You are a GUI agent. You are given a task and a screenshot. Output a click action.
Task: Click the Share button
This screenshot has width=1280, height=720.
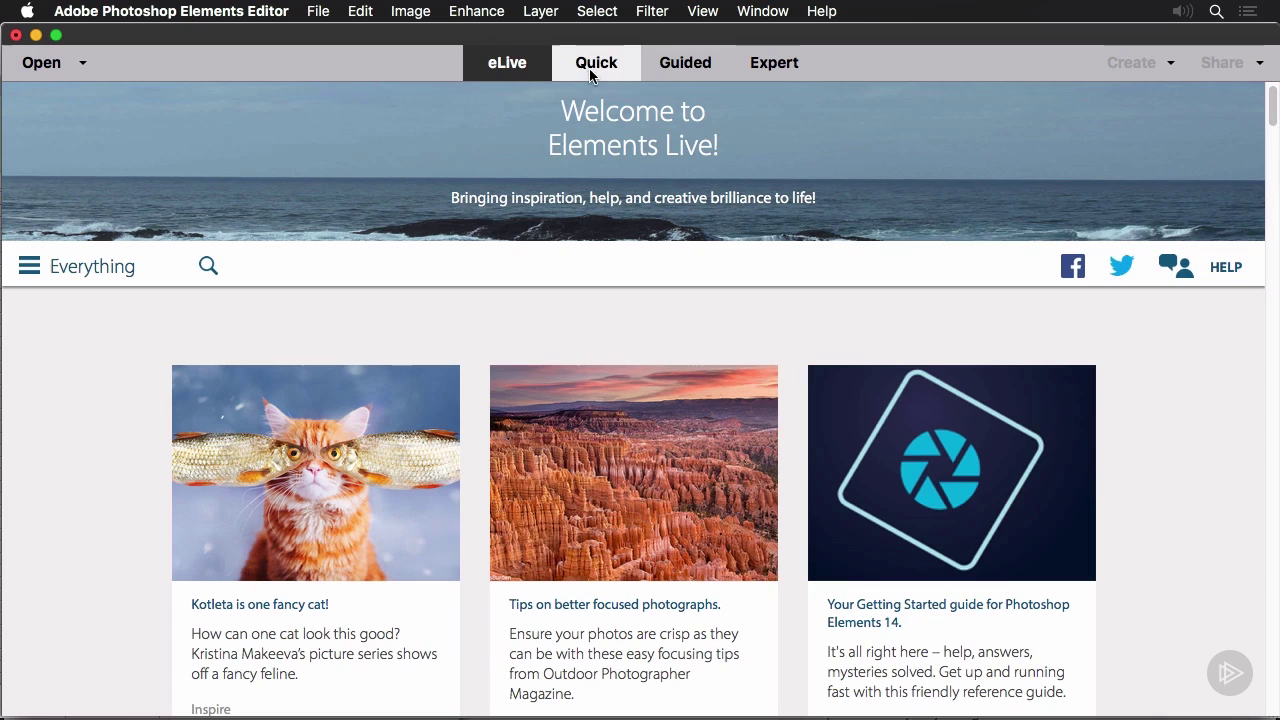tap(1222, 62)
